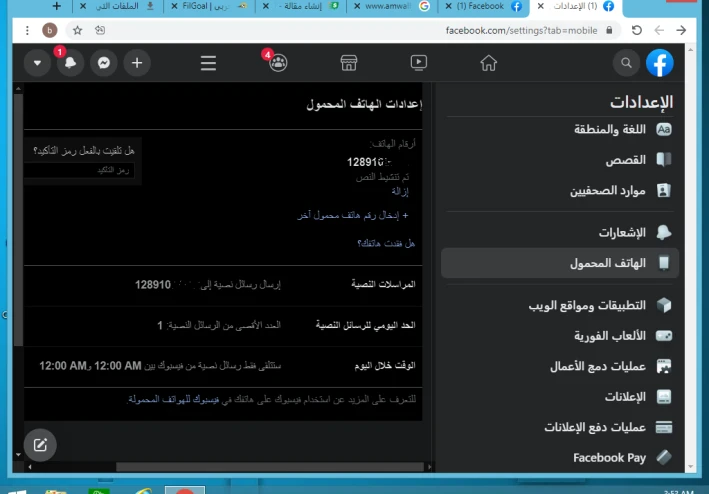The height and width of the screenshot is (494, 709).
Task: Select عمليات دمج الأعمال settings item
Action: click(x=560, y=366)
